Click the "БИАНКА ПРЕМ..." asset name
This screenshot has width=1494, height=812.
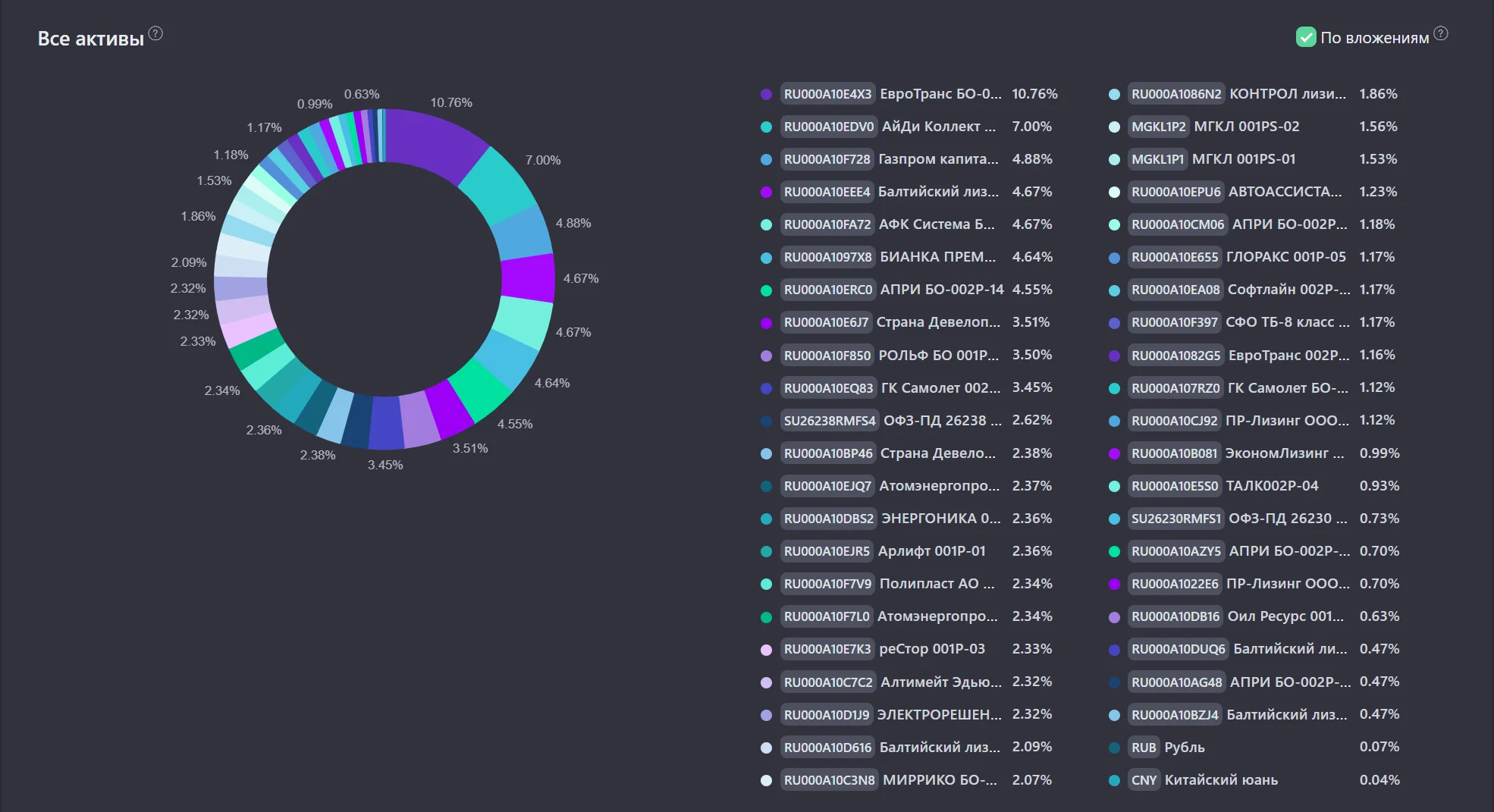click(x=938, y=257)
